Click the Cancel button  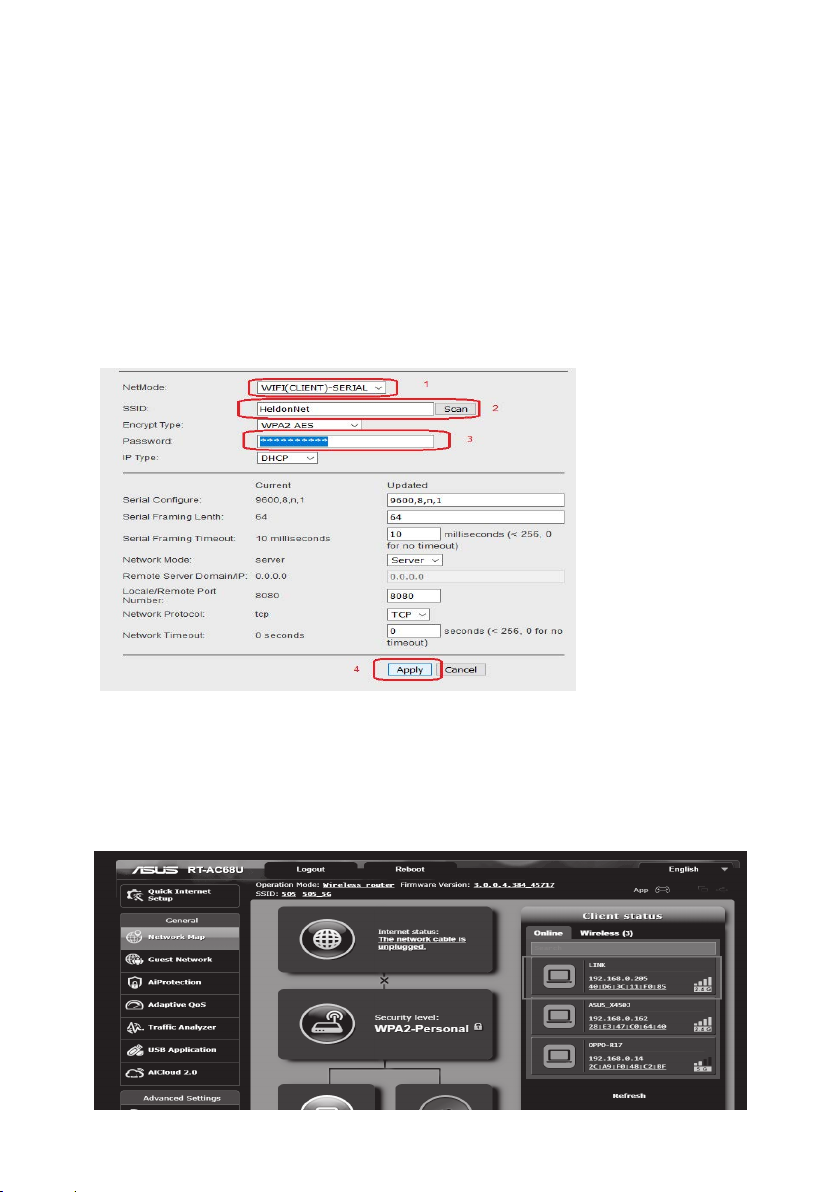click(461, 670)
